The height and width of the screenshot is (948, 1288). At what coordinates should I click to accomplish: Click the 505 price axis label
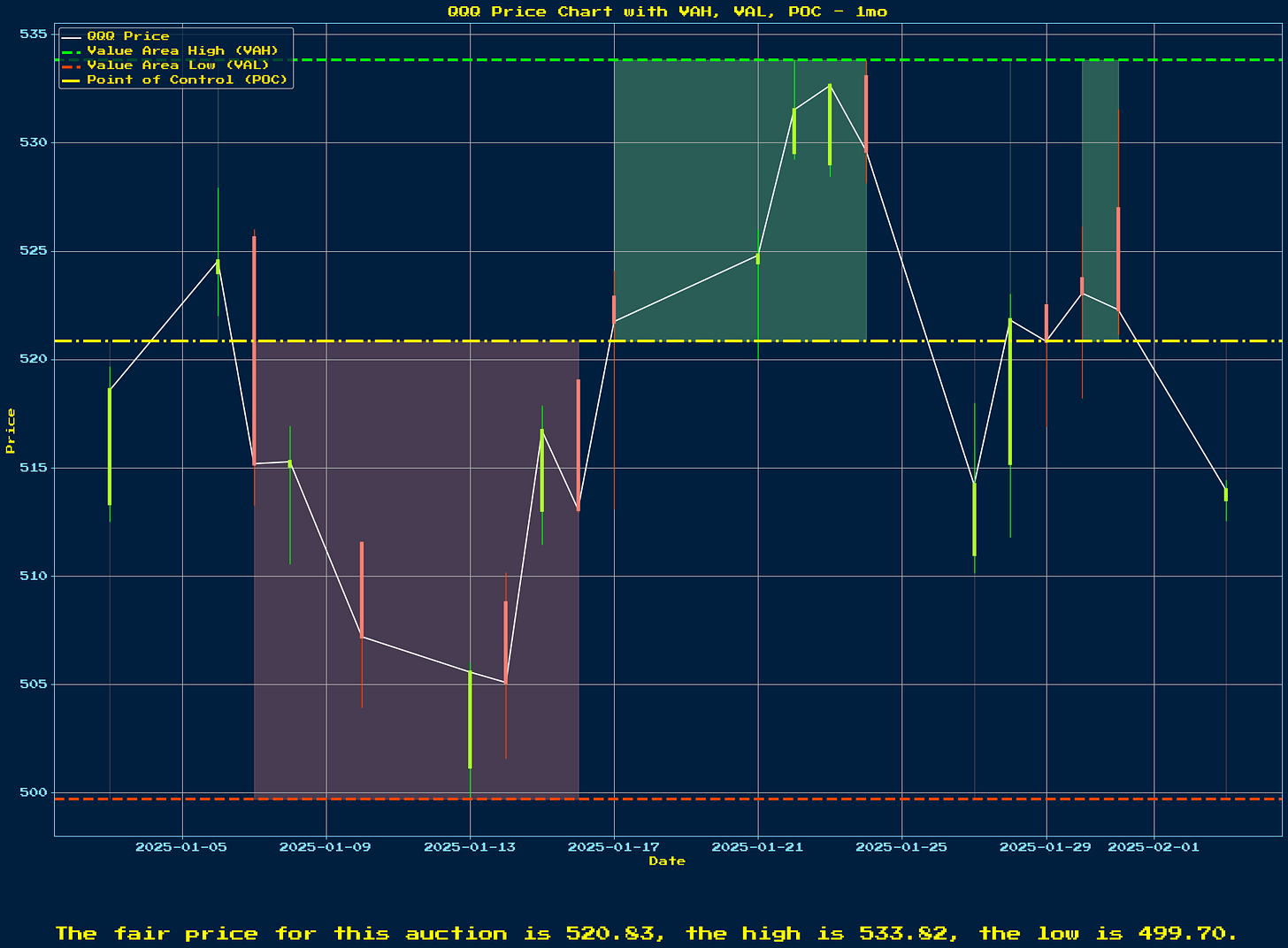point(33,684)
